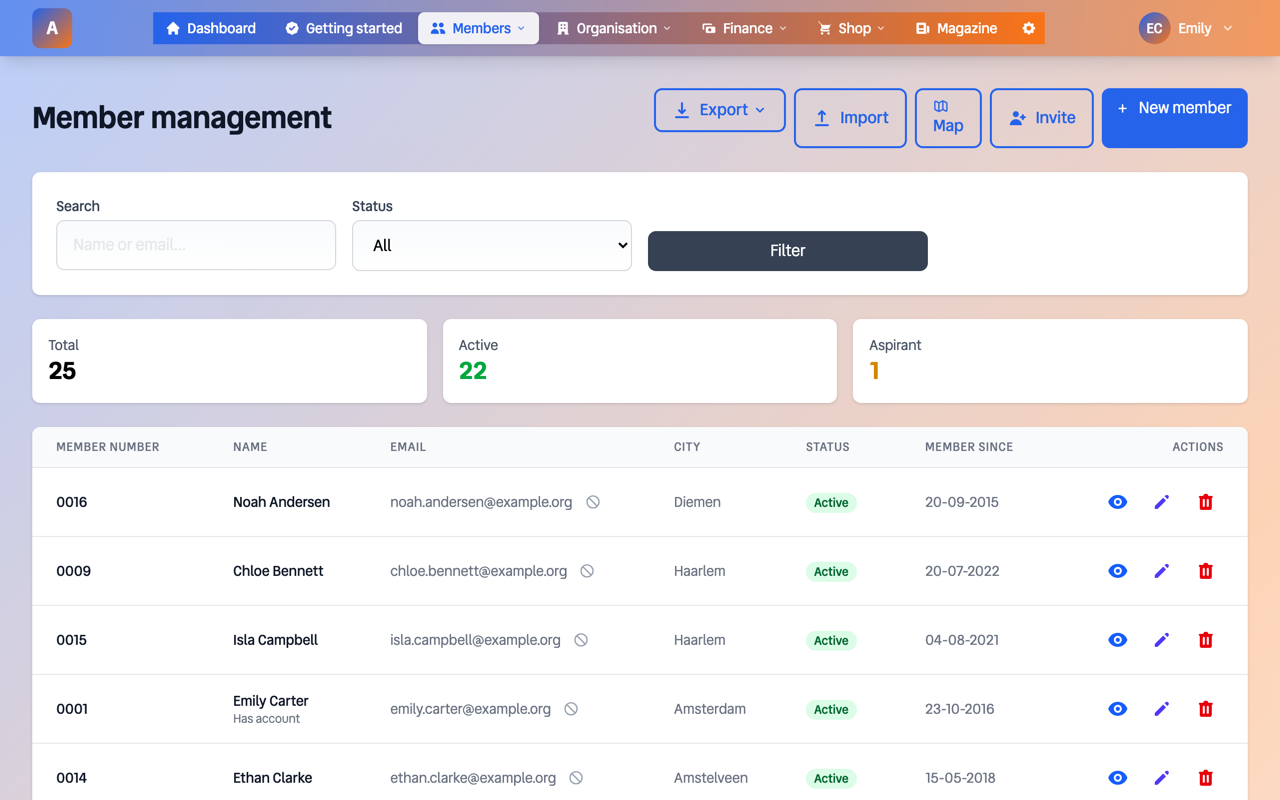Open the Shop menu
1280x800 pixels.
point(852,28)
